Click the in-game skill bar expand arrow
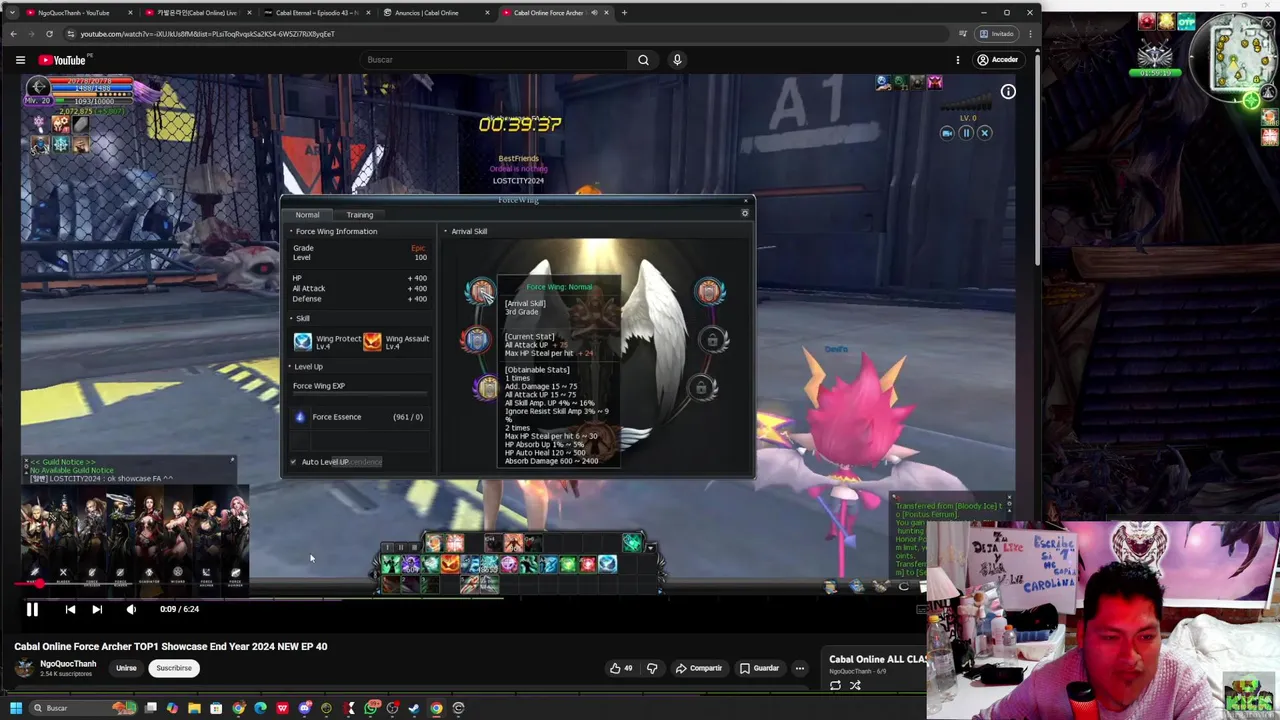The width and height of the screenshot is (1280, 720). (x=650, y=547)
